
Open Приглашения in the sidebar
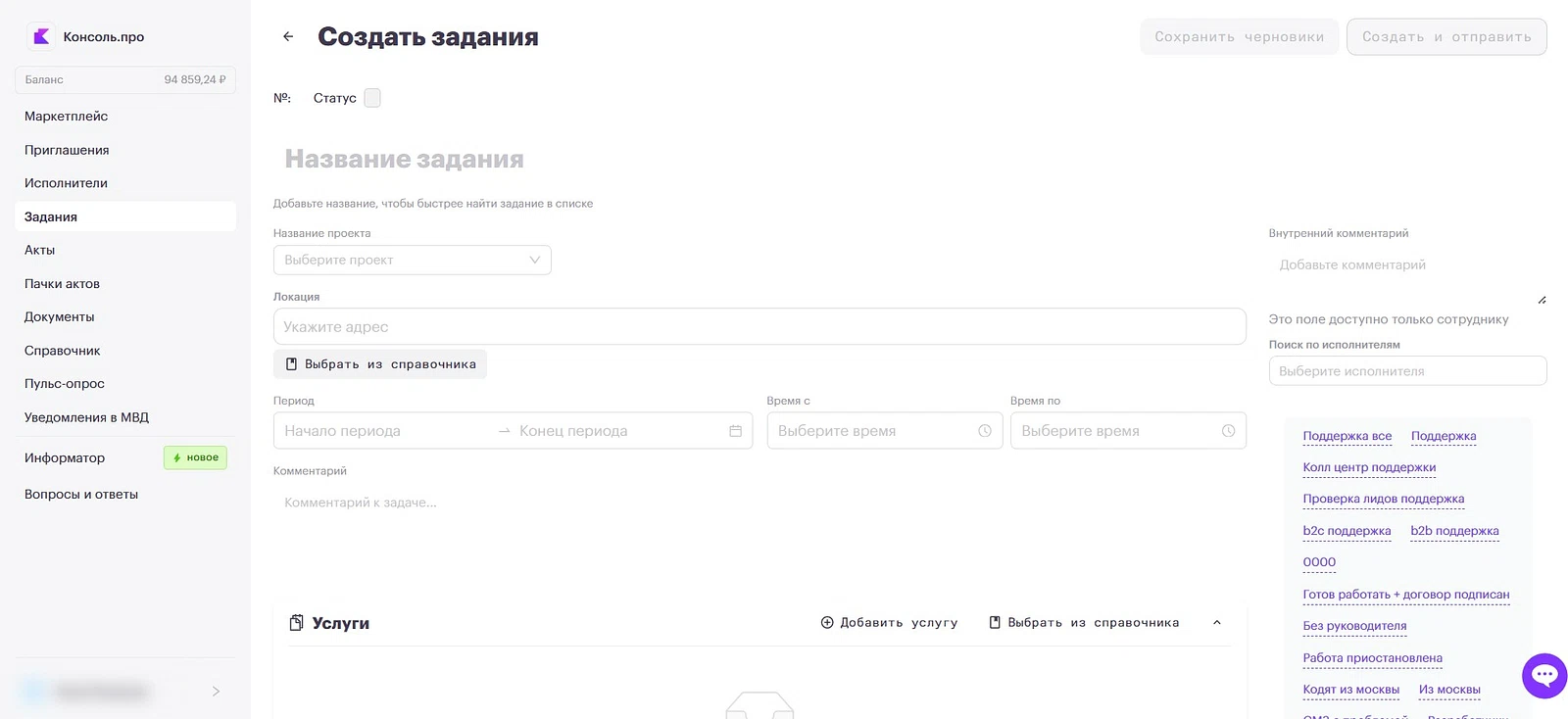pos(125,150)
